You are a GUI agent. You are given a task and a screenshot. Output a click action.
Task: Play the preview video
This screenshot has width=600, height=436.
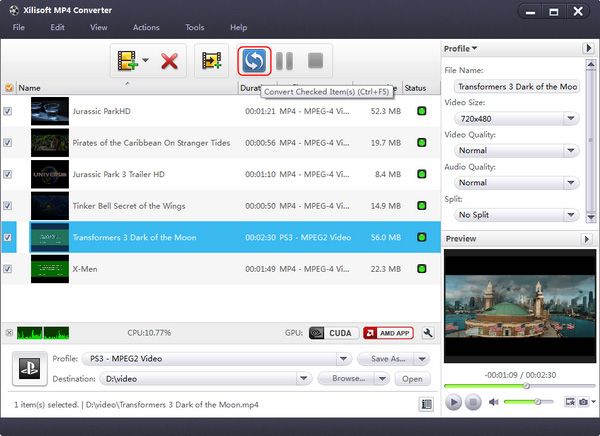(x=453, y=402)
